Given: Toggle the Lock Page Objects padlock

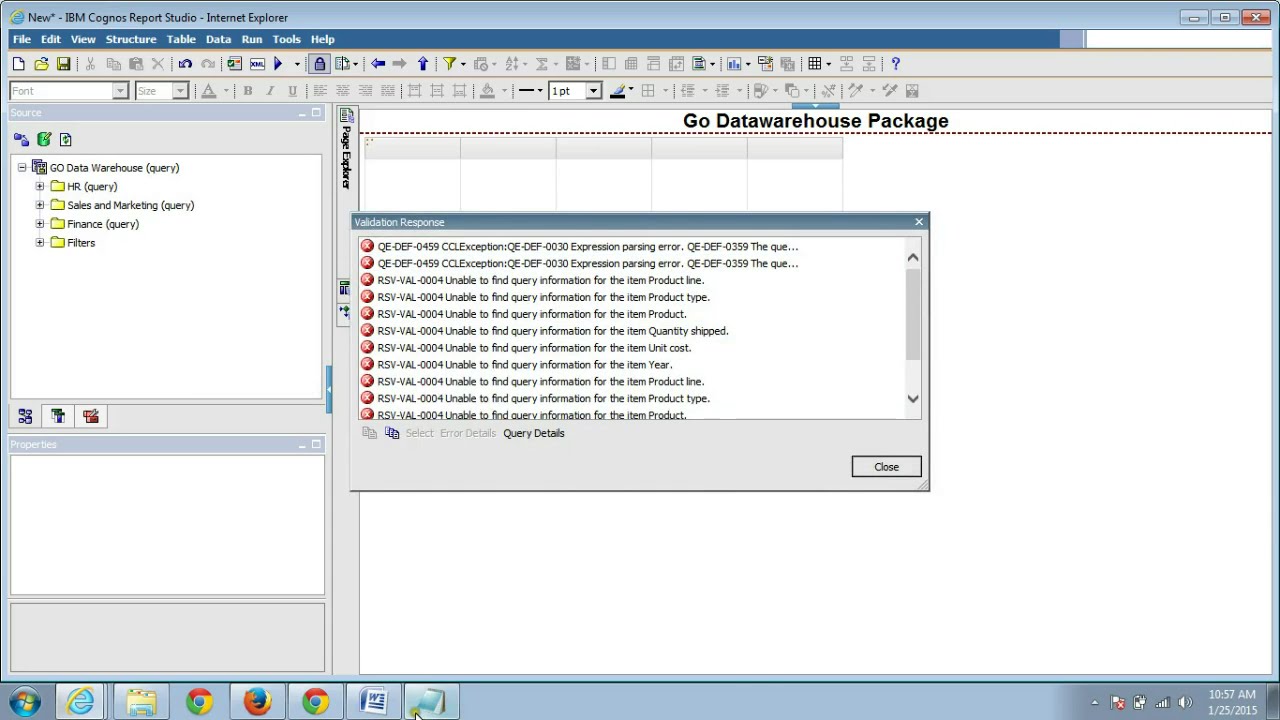Looking at the screenshot, I should point(319,64).
